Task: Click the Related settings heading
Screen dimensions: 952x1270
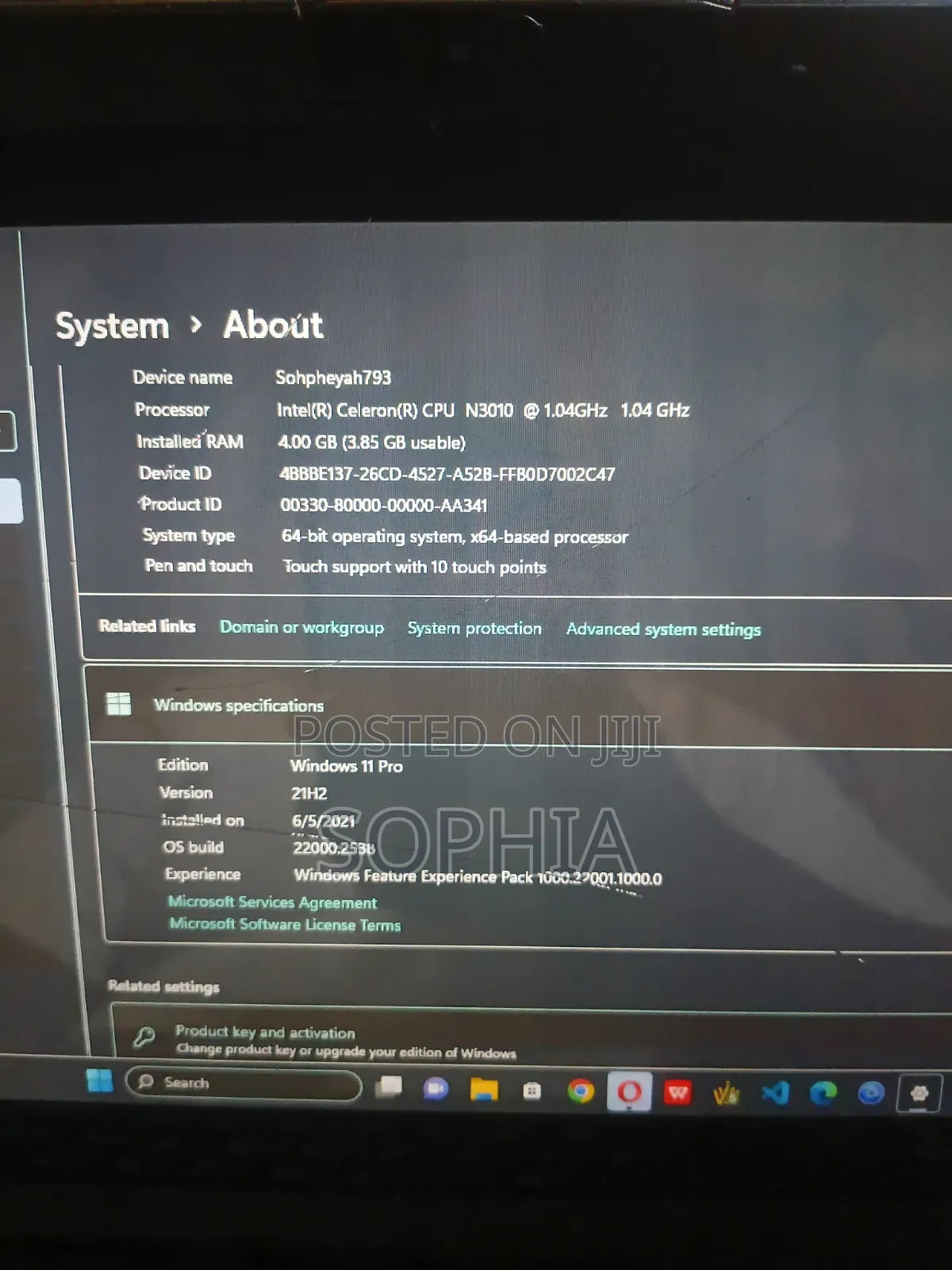Action: click(x=163, y=986)
